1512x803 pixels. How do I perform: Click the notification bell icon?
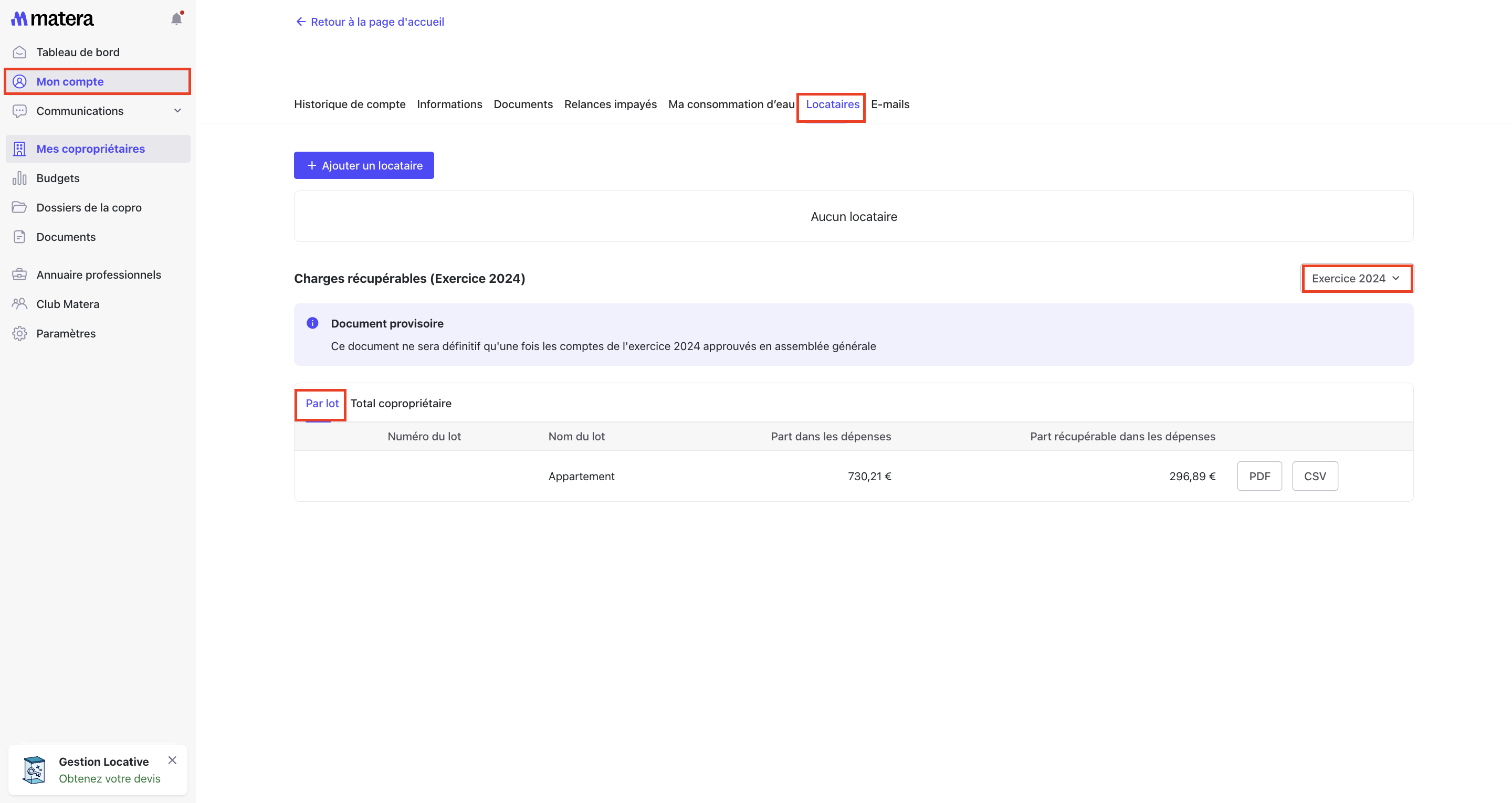coord(176,19)
